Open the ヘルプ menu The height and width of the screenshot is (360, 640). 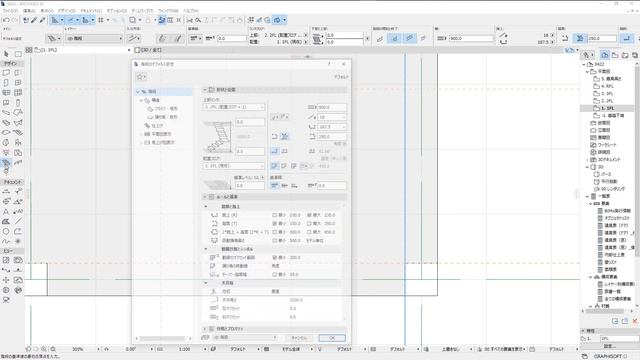point(191,11)
